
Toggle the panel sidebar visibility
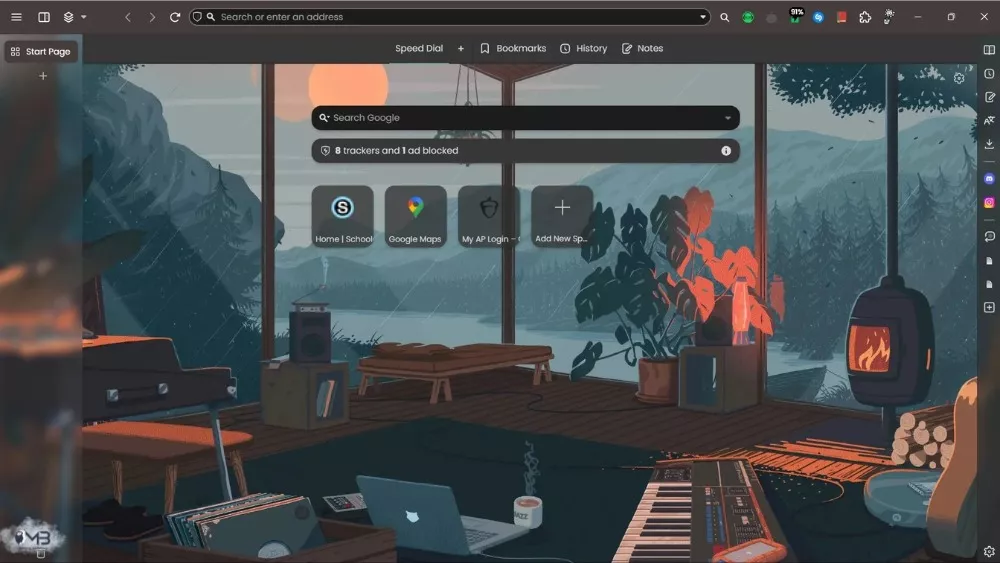(44, 17)
